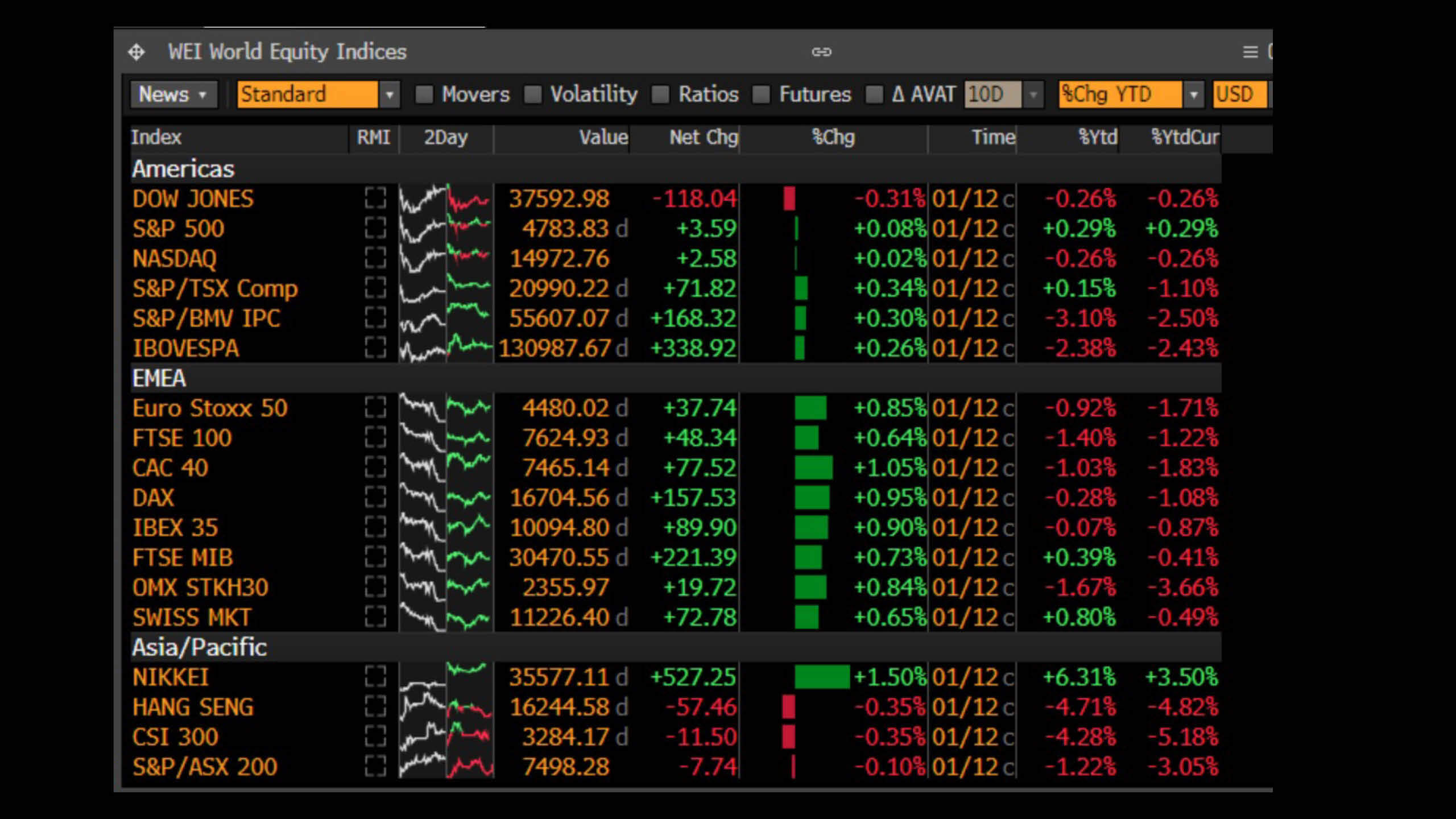Viewport: 1456px width, 819px height.
Task: Sort by the %Chg column header
Action: click(833, 137)
